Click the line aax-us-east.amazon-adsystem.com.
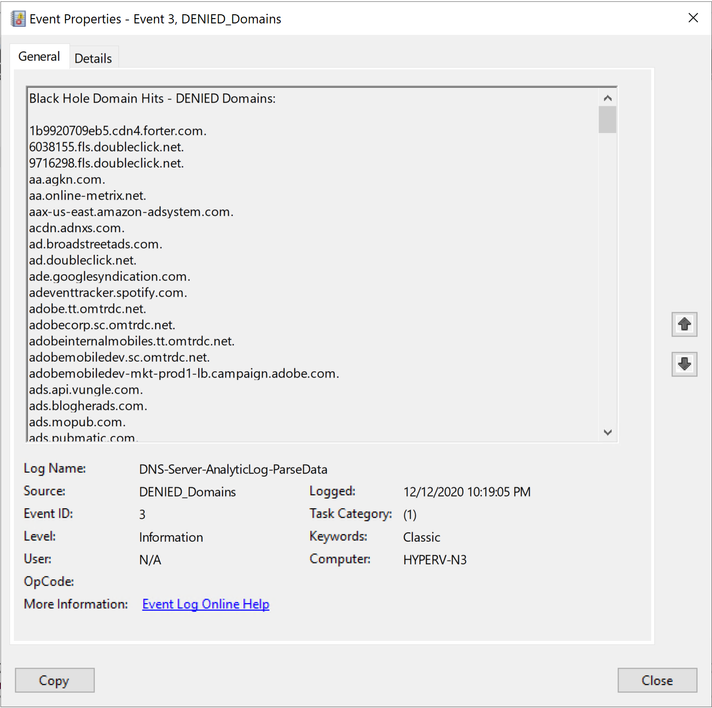712x708 pixels. [131, 212]
